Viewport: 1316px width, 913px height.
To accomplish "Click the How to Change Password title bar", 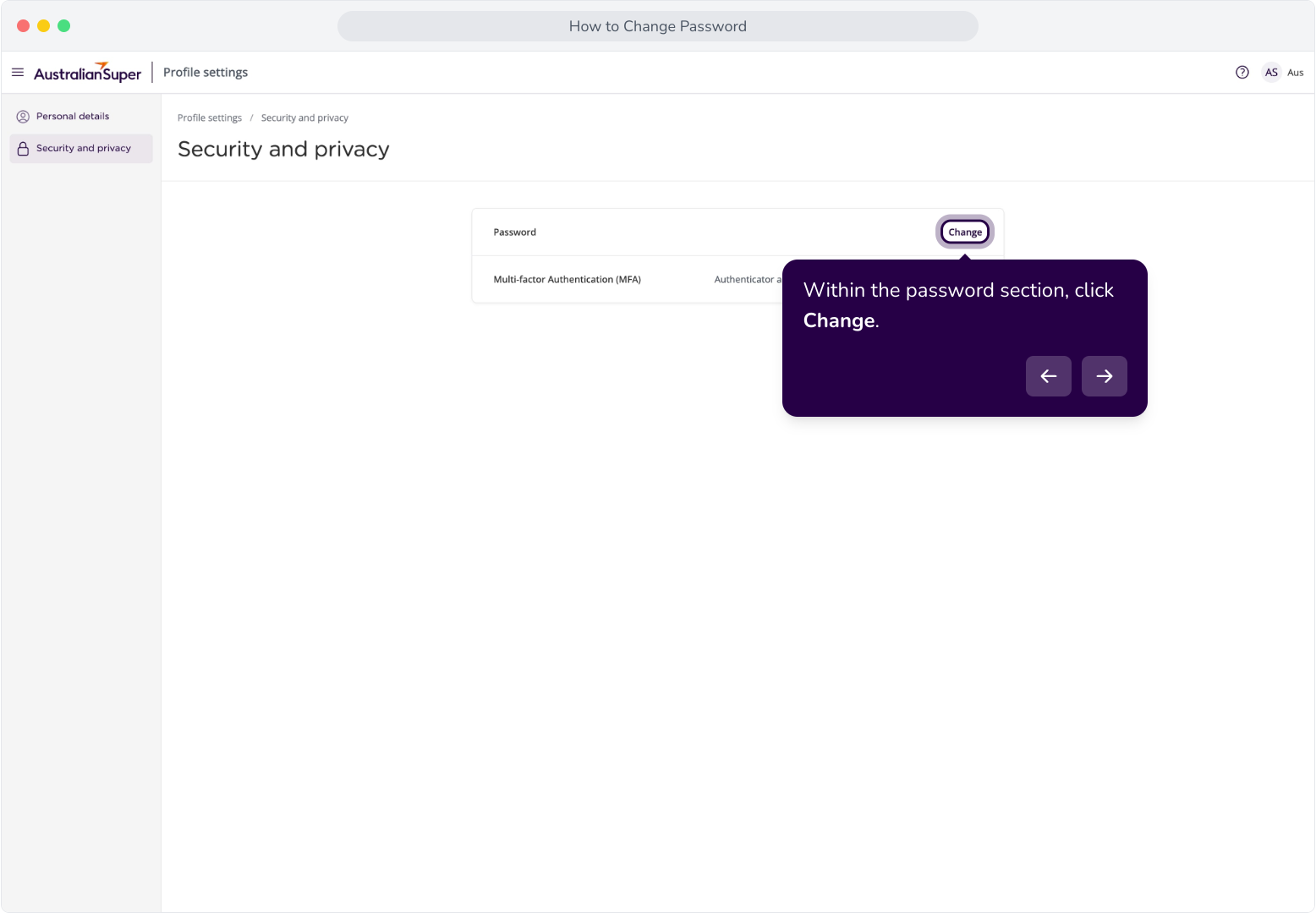I will (x=658, y=26).
